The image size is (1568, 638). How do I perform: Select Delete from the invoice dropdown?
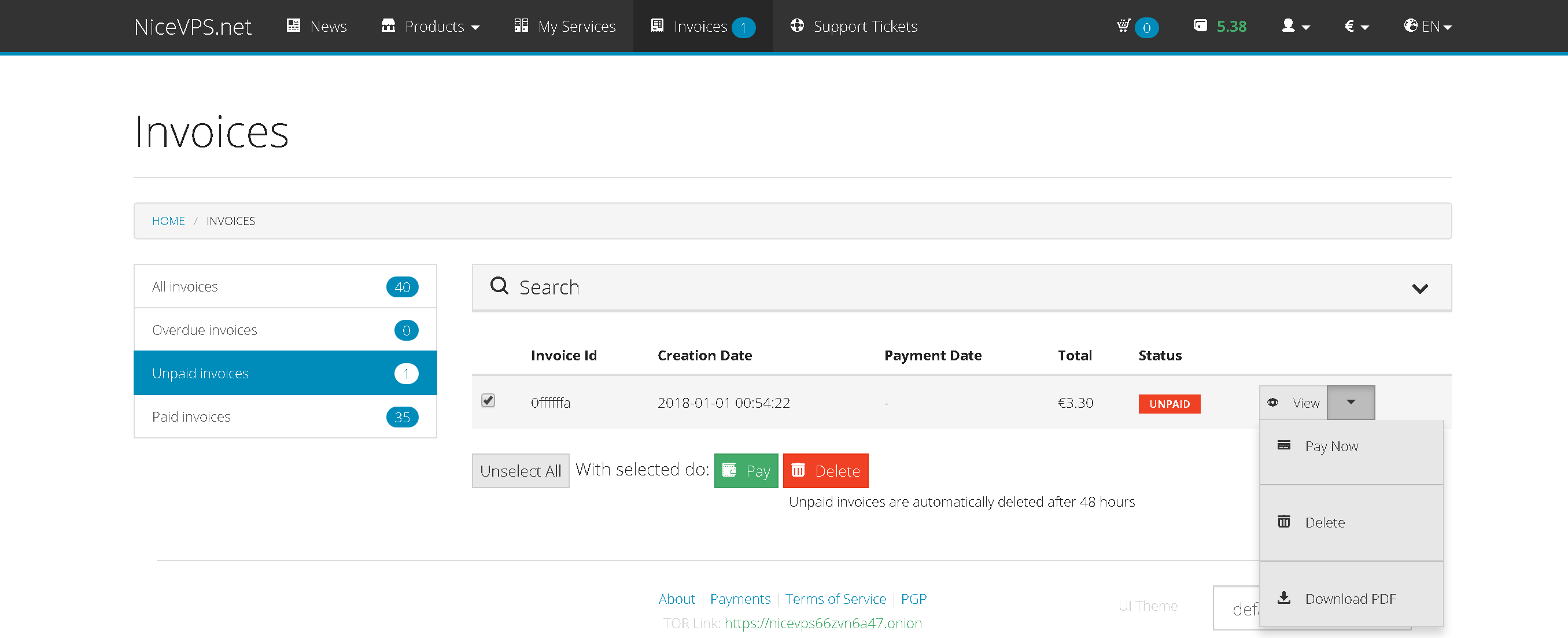1325,522
